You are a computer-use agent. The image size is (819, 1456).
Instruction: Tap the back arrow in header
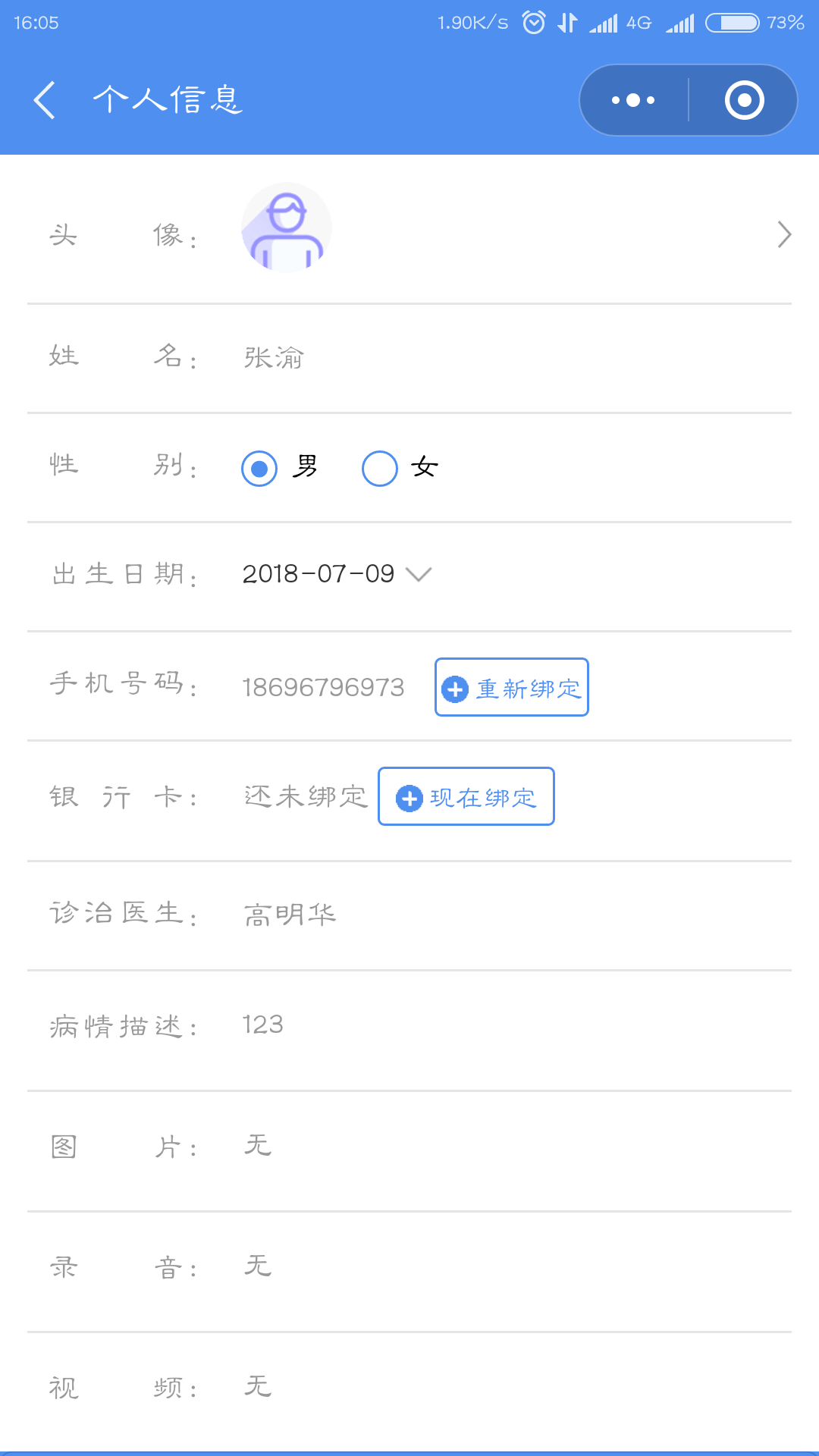click(x=45, y=100)
